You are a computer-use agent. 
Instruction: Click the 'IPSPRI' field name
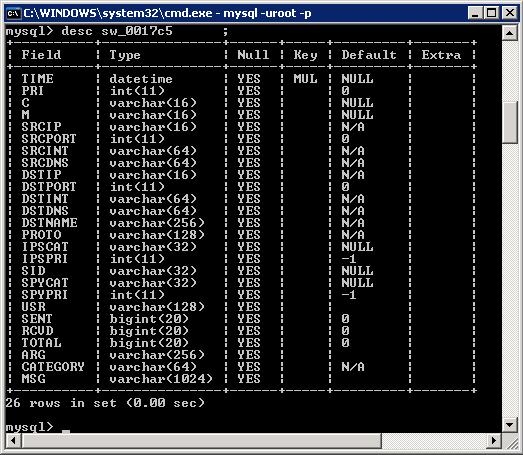45,259
